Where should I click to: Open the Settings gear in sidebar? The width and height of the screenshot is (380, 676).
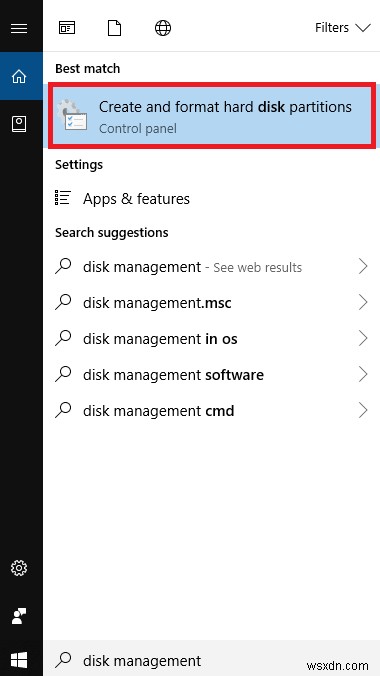click(19, 568)
